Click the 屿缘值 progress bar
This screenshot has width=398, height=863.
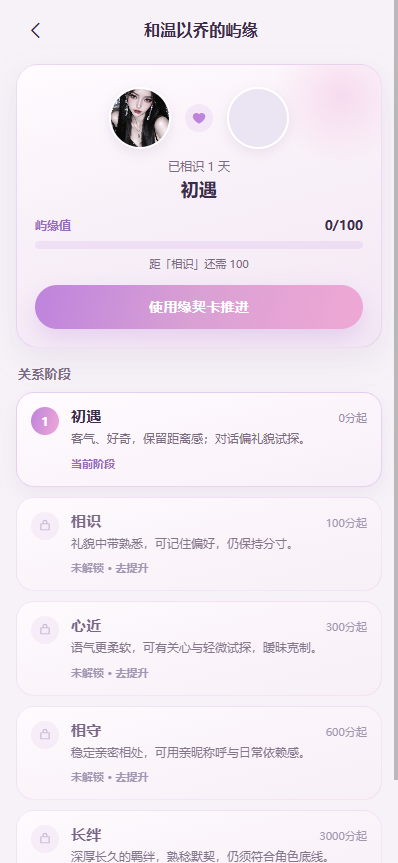point(199,245)
